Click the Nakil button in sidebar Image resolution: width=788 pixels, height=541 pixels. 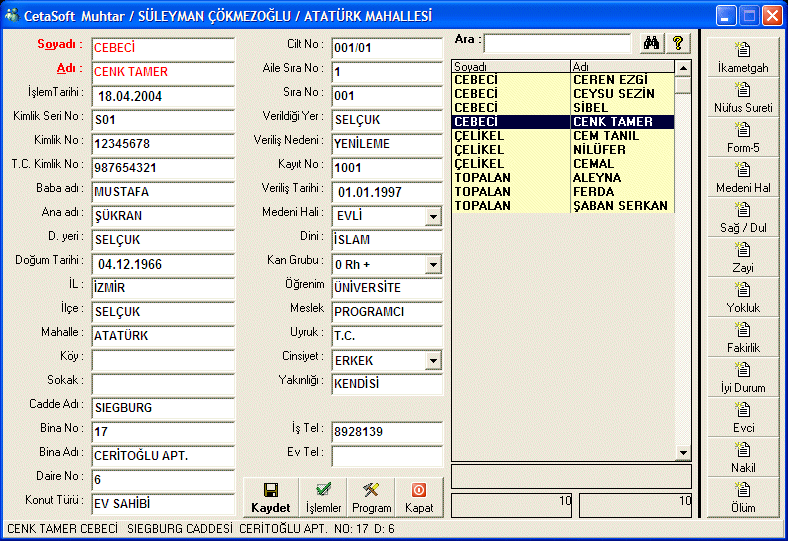click(x=742, y=457)
